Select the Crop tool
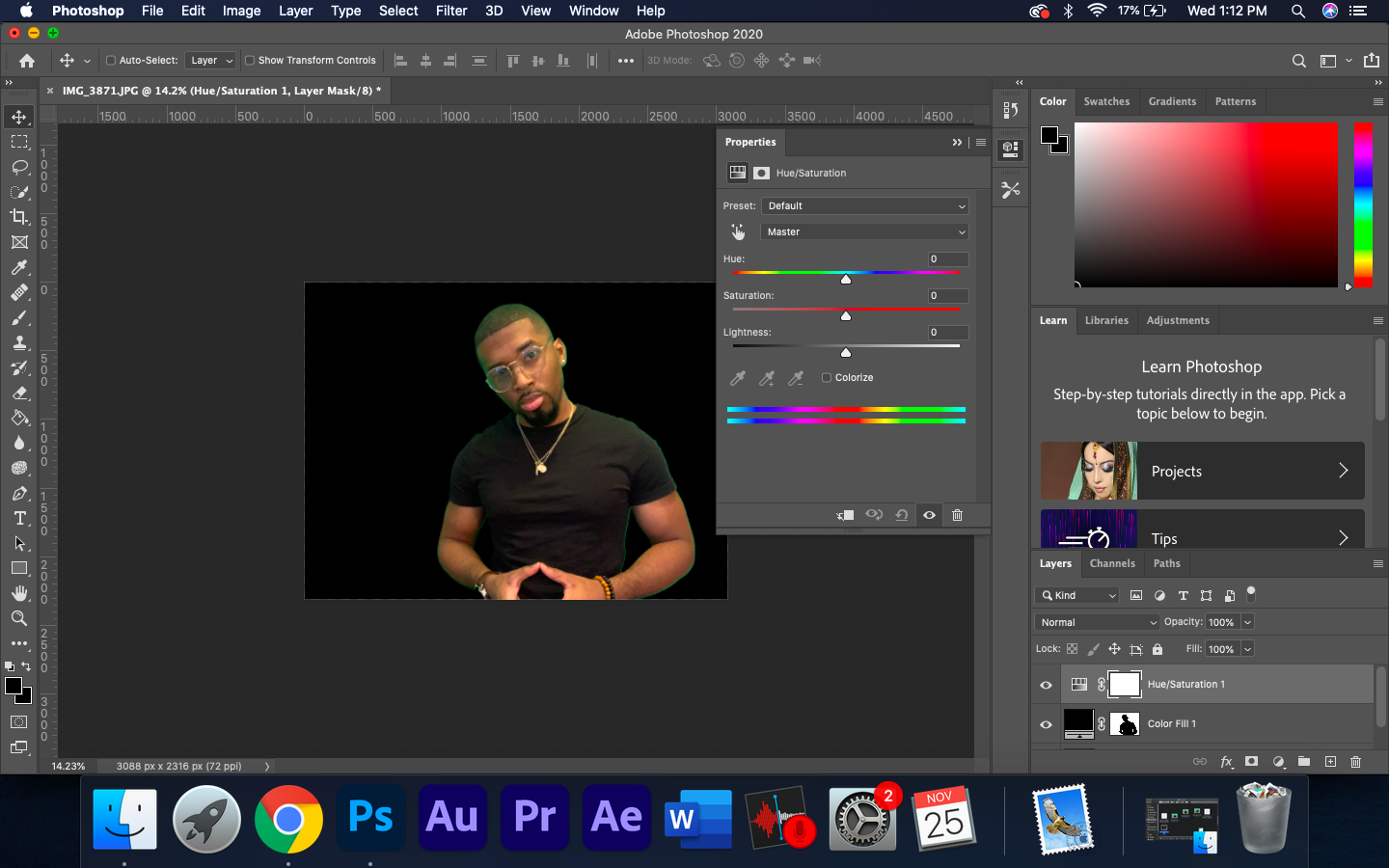Viewport: 1389px width, 868px height. [19, 217]
